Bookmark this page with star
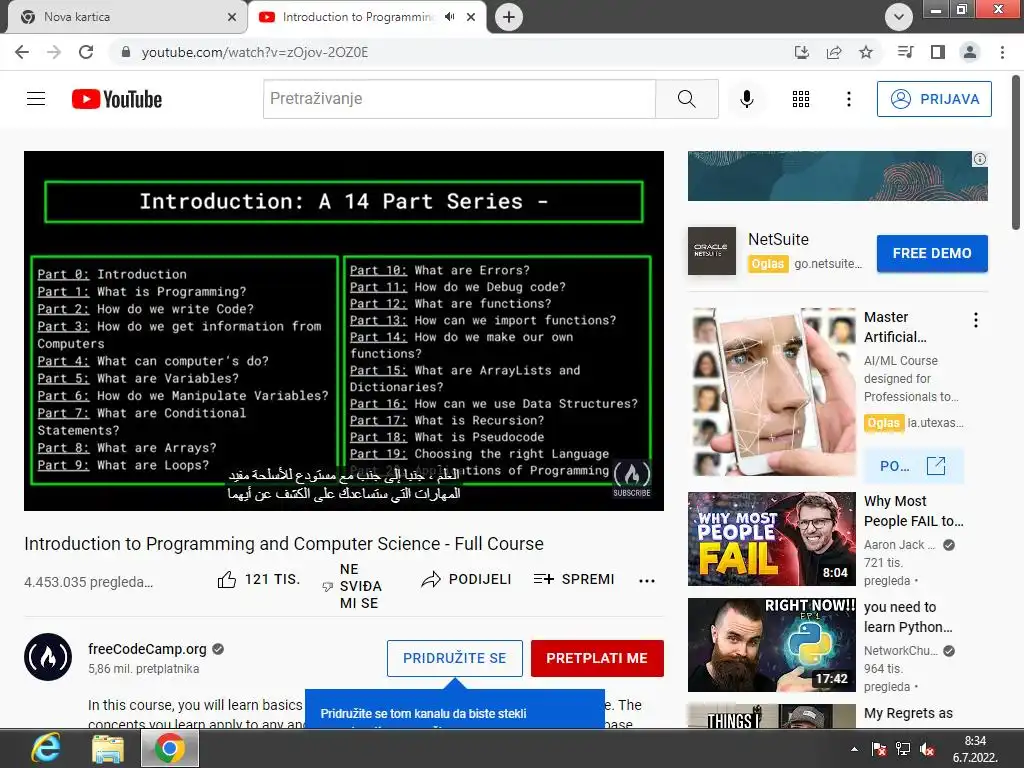 coord(866,52)
